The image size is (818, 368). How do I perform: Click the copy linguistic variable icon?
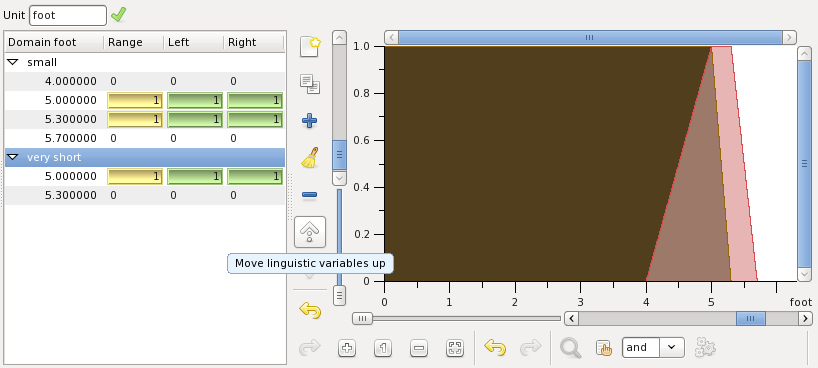click(x=310, y=84)
